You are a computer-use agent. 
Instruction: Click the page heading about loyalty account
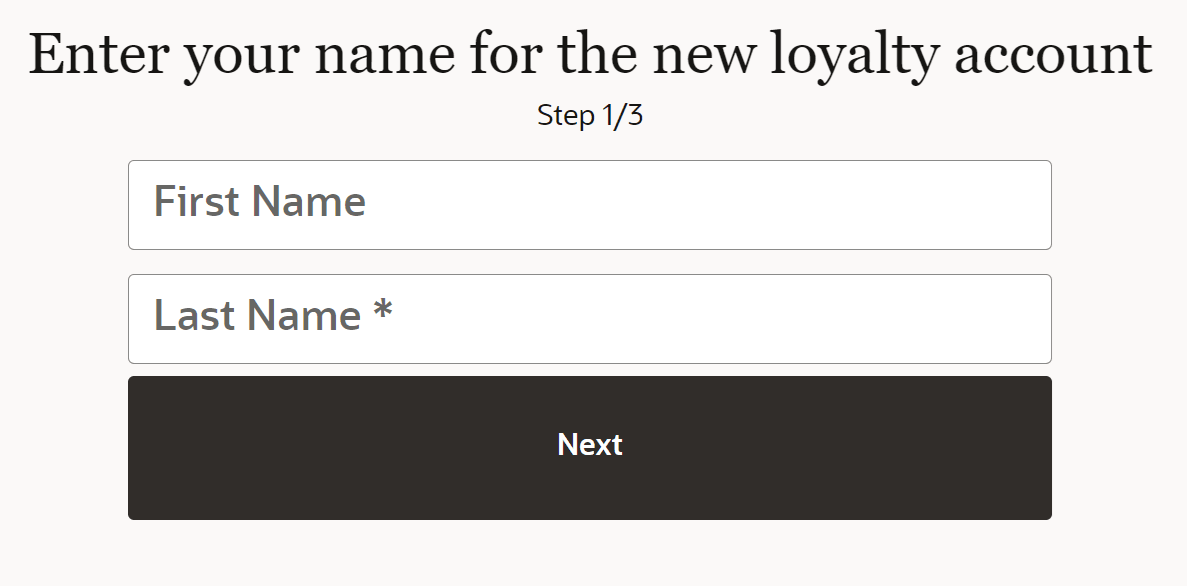click(590, 54)
